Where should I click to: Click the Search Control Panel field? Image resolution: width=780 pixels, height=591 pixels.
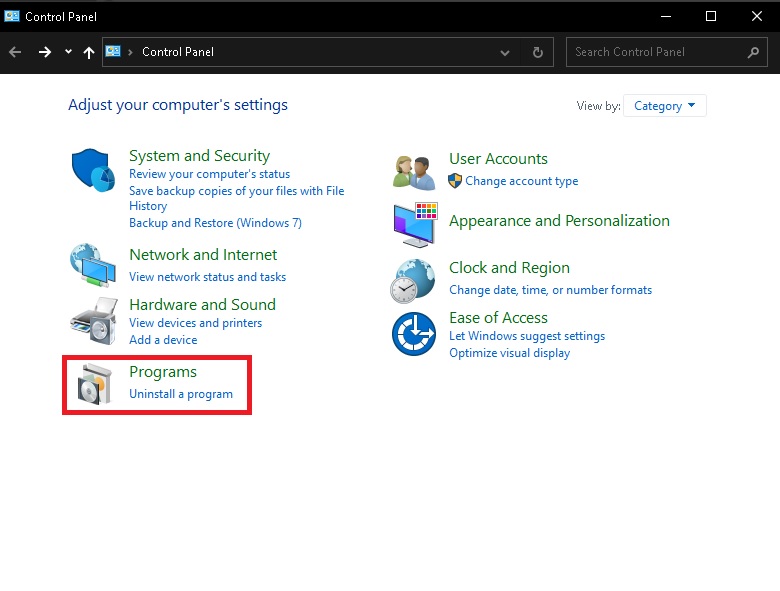coord(658,52)
